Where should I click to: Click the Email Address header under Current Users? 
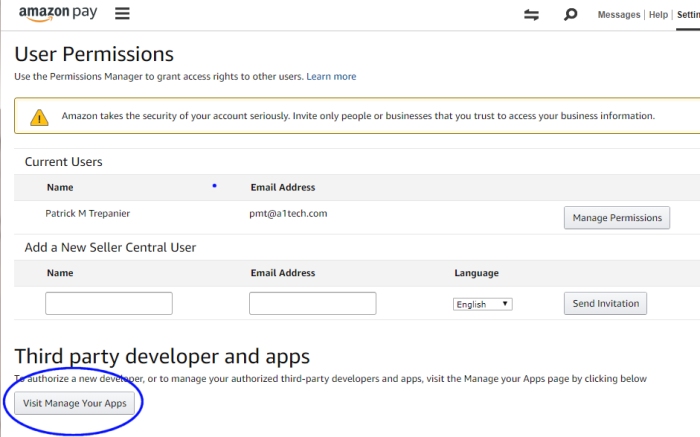tap(283, 187)
